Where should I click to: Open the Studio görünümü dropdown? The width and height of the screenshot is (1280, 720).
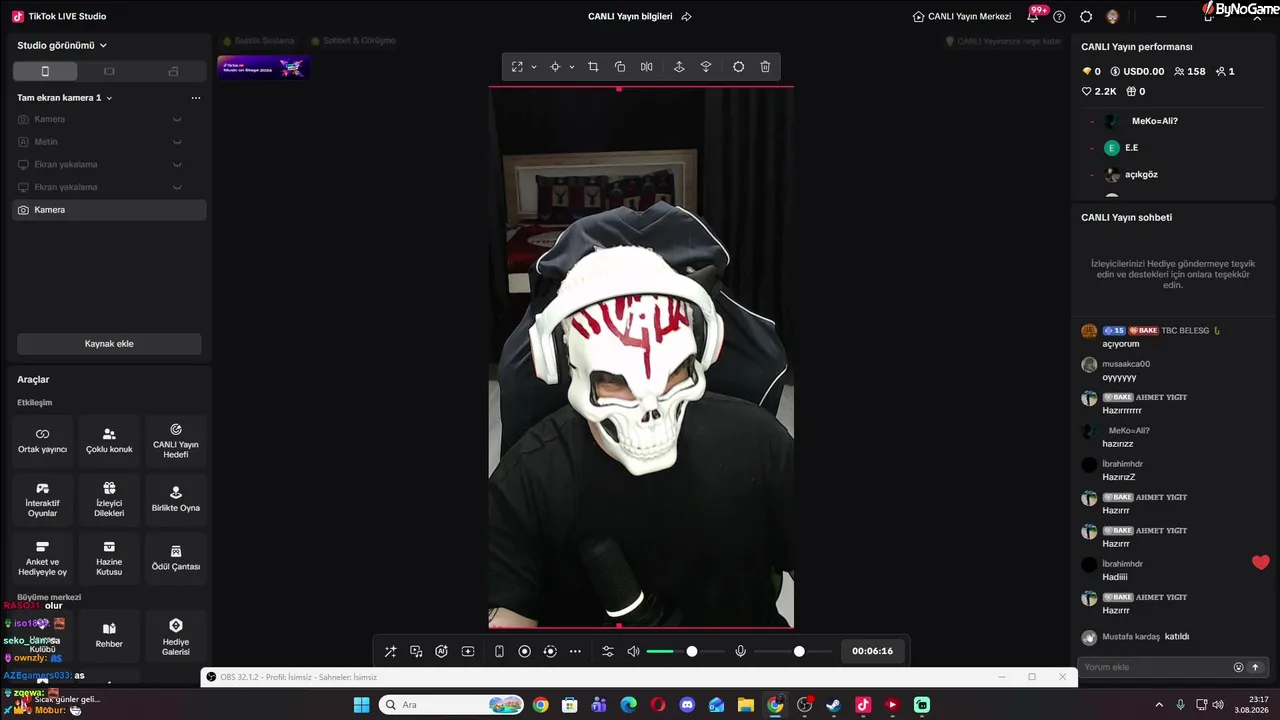click(x=62, y=45)
